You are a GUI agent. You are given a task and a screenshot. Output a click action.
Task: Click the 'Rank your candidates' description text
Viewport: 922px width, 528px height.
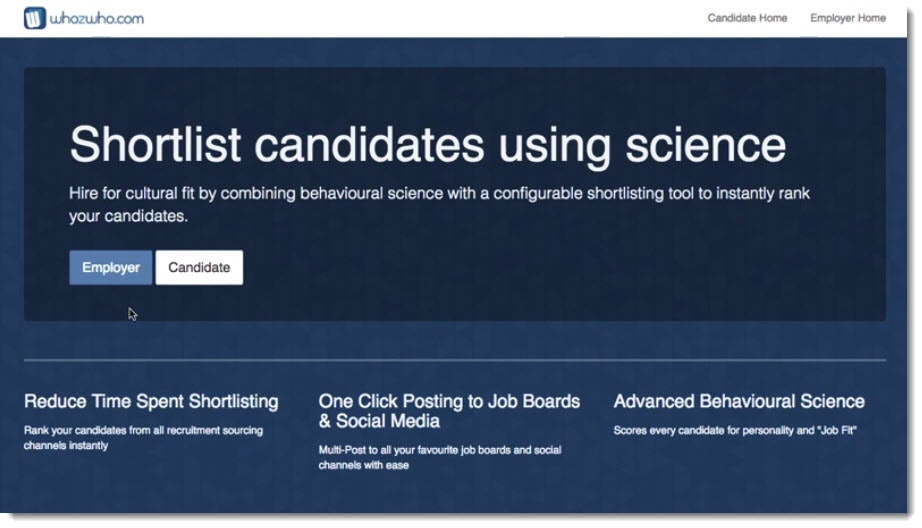tap(143, 437)
